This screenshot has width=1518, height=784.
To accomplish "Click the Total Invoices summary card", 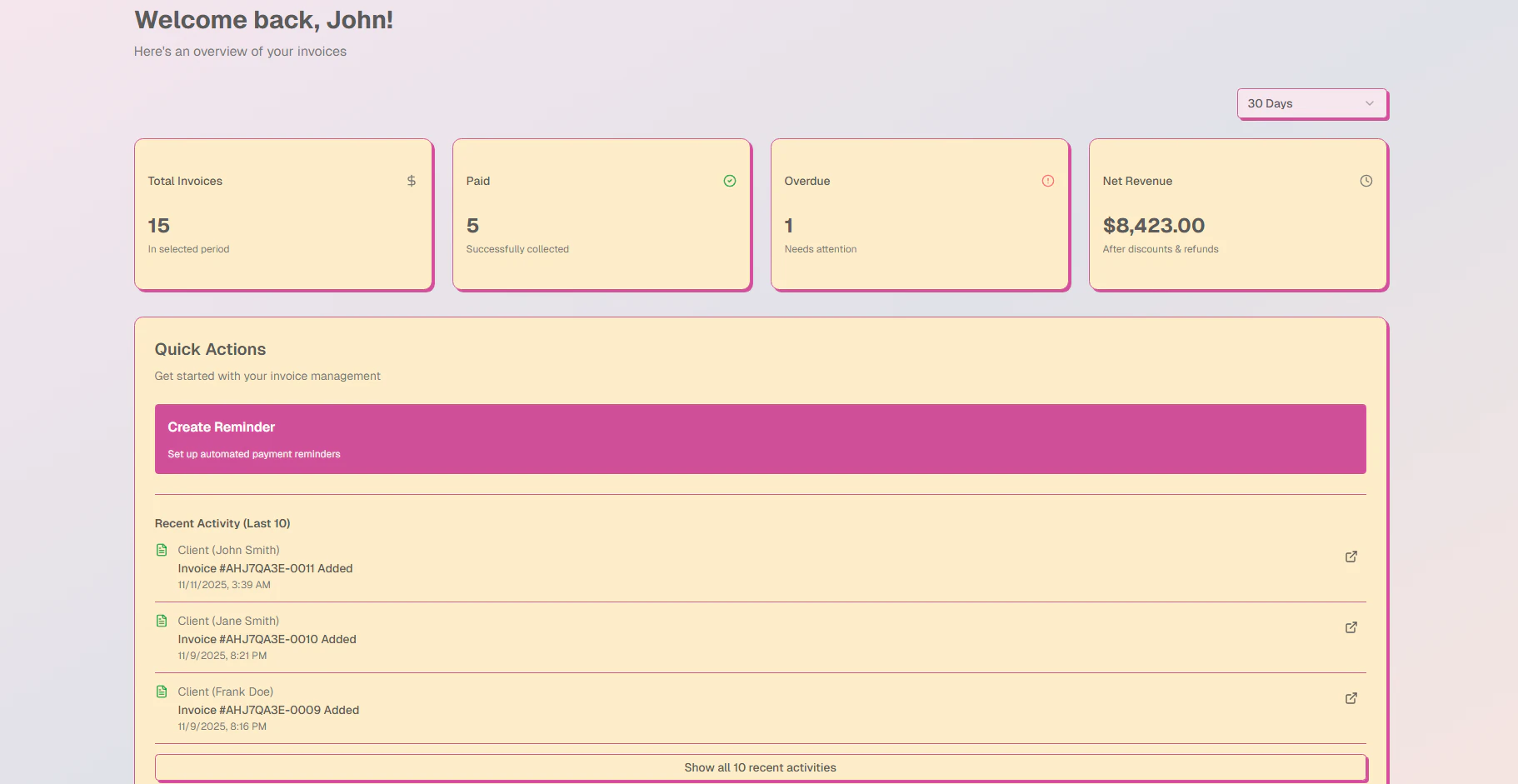I will (283, 214).
